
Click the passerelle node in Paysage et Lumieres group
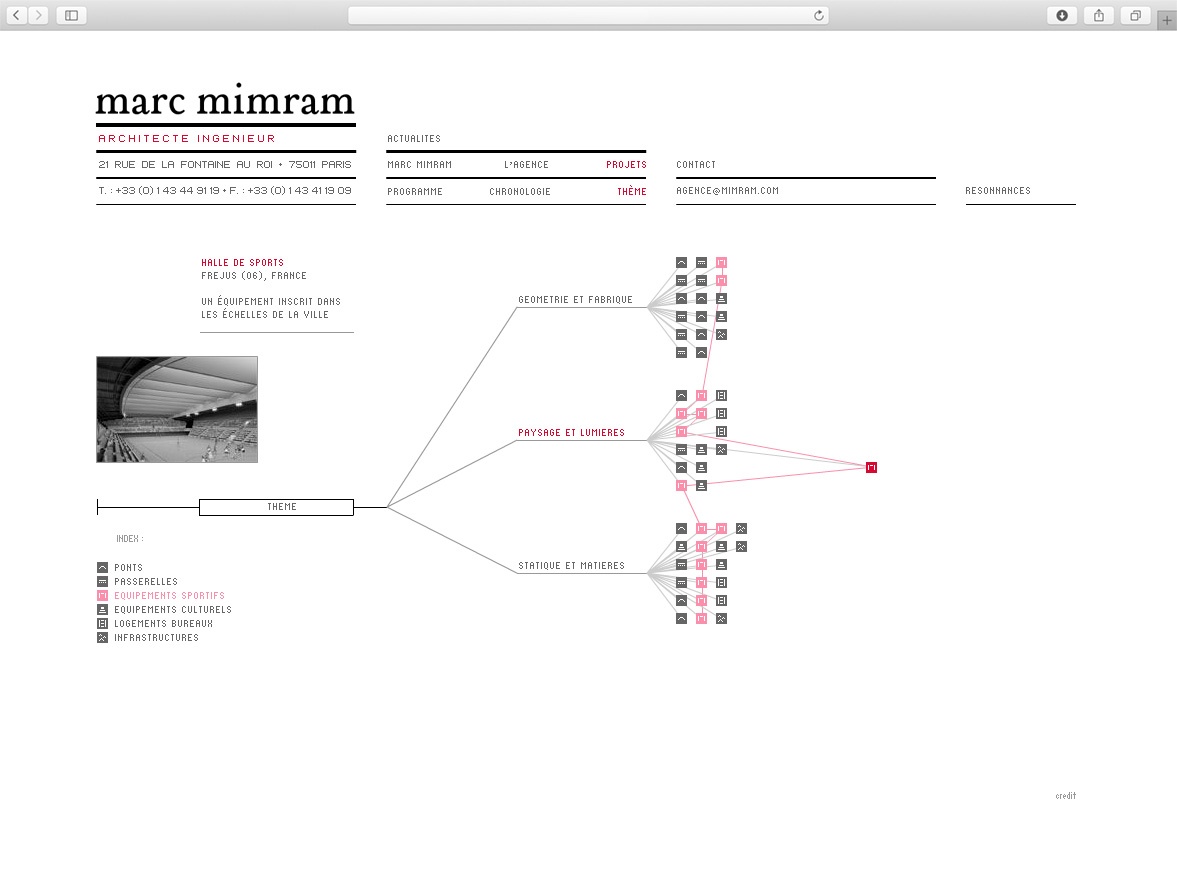pos(681,450)
